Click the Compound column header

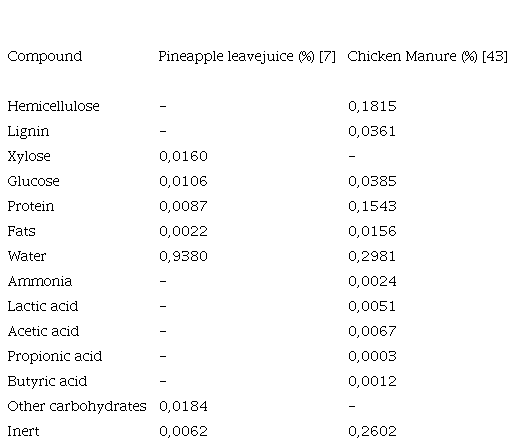[x=45, y=56]
